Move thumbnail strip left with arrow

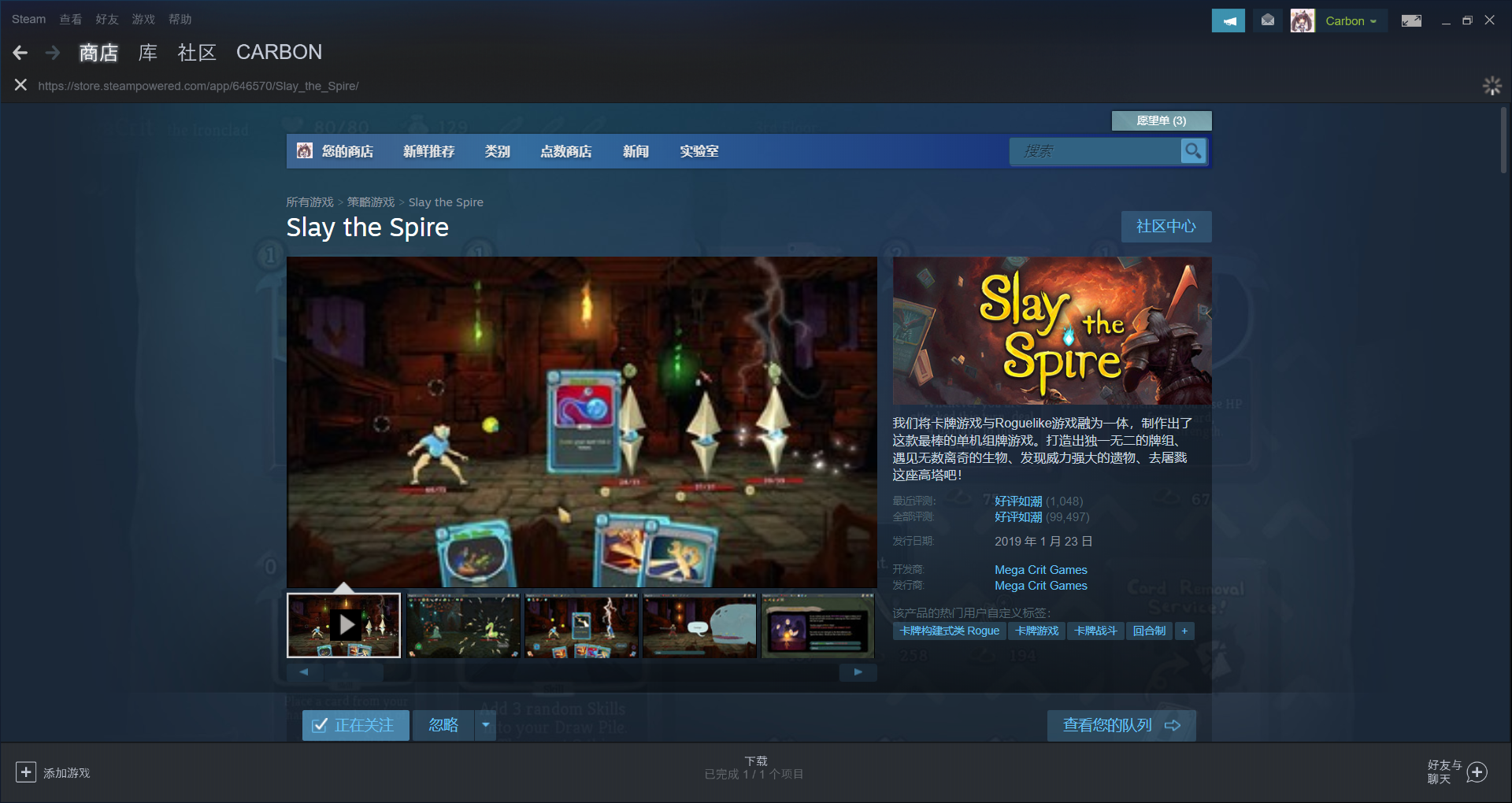pos(304,672)
